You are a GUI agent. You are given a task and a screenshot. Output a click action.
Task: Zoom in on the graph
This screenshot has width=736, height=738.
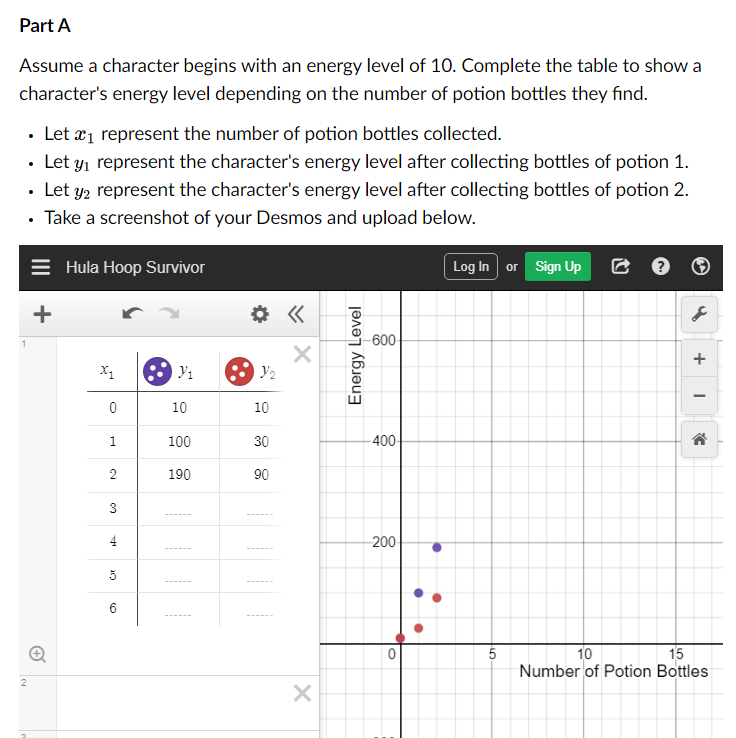pos(700,359)
